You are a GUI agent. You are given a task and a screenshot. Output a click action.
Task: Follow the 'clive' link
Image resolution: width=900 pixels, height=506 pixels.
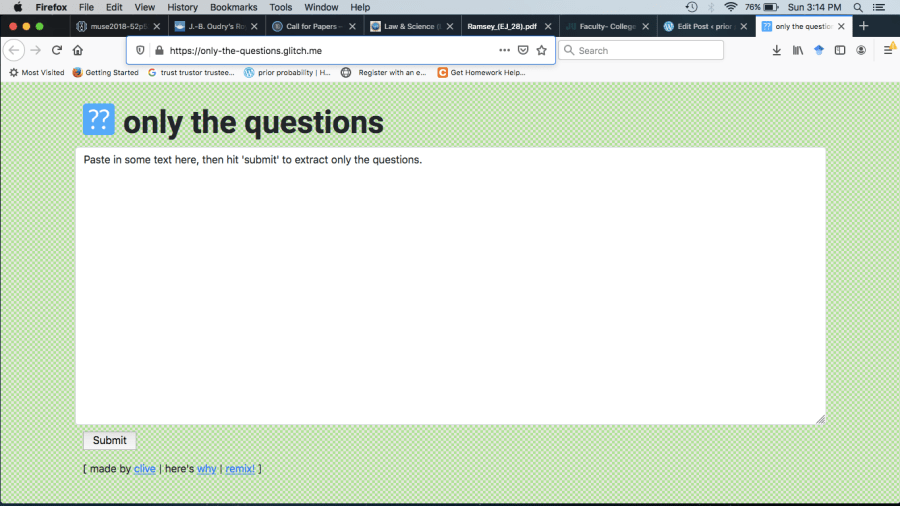(144, 468)
